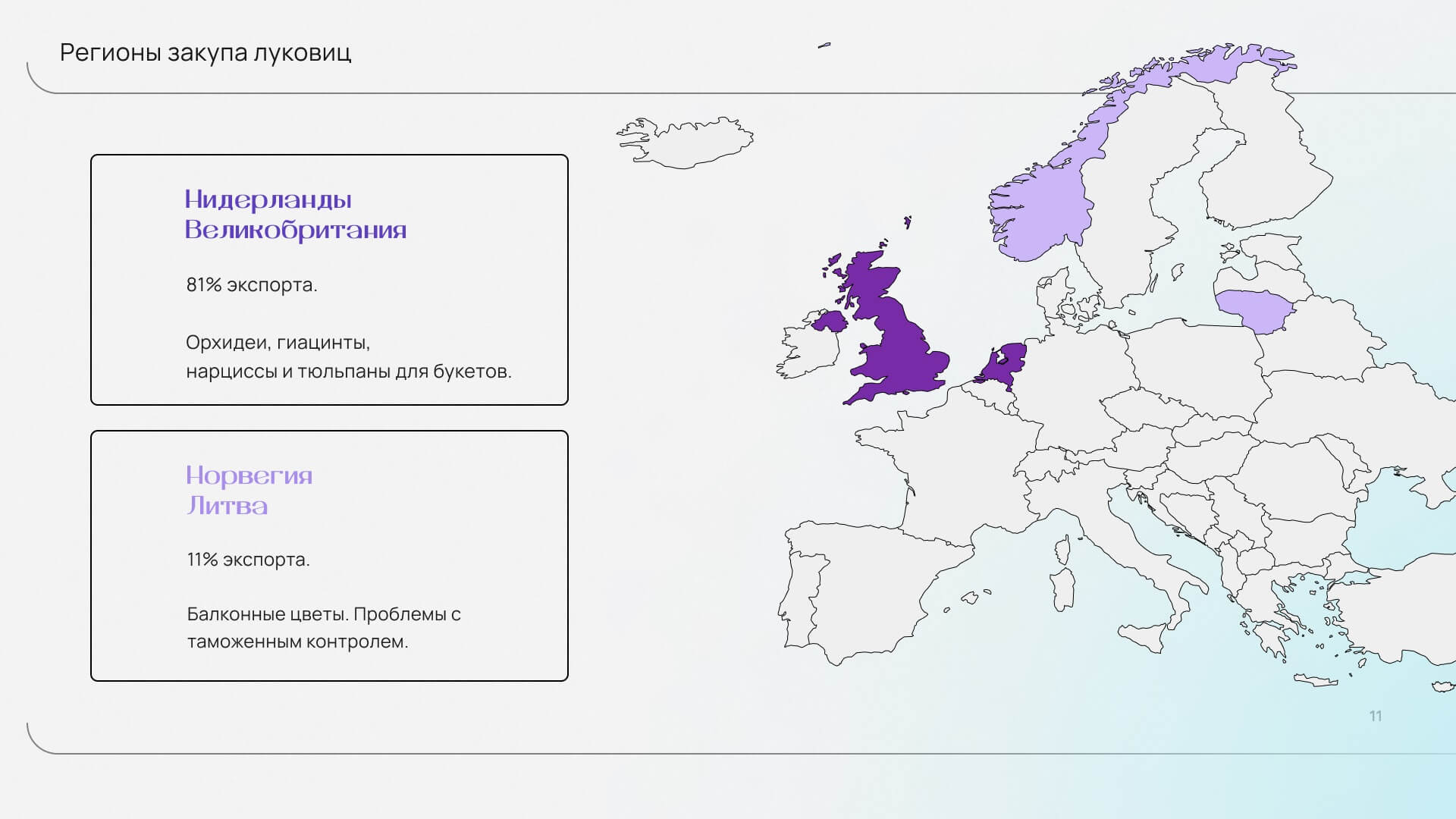The image size is (1456, 819).
Task: Click the France outline on the map
Action: (963, 470)
